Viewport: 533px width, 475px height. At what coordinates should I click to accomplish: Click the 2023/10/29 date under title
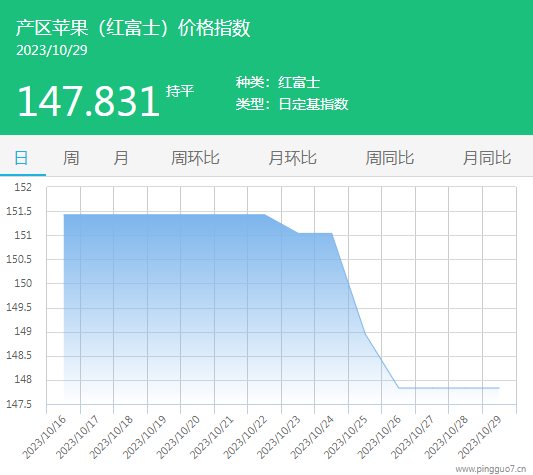[52, 50]
